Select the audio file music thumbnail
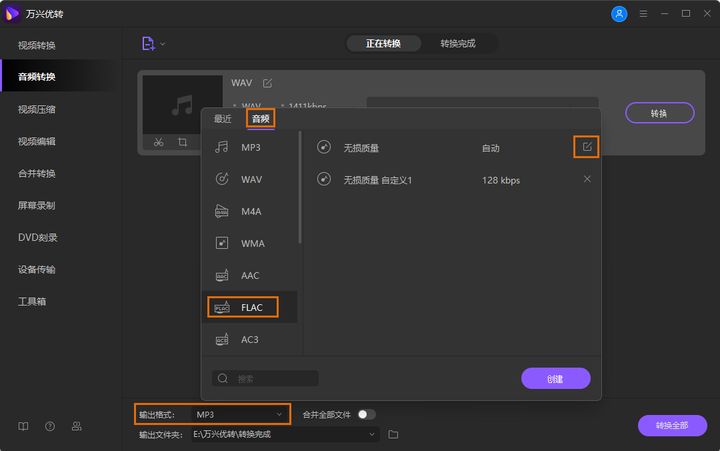The width and height of the screenshot is (720, 451). coord(182,105)
